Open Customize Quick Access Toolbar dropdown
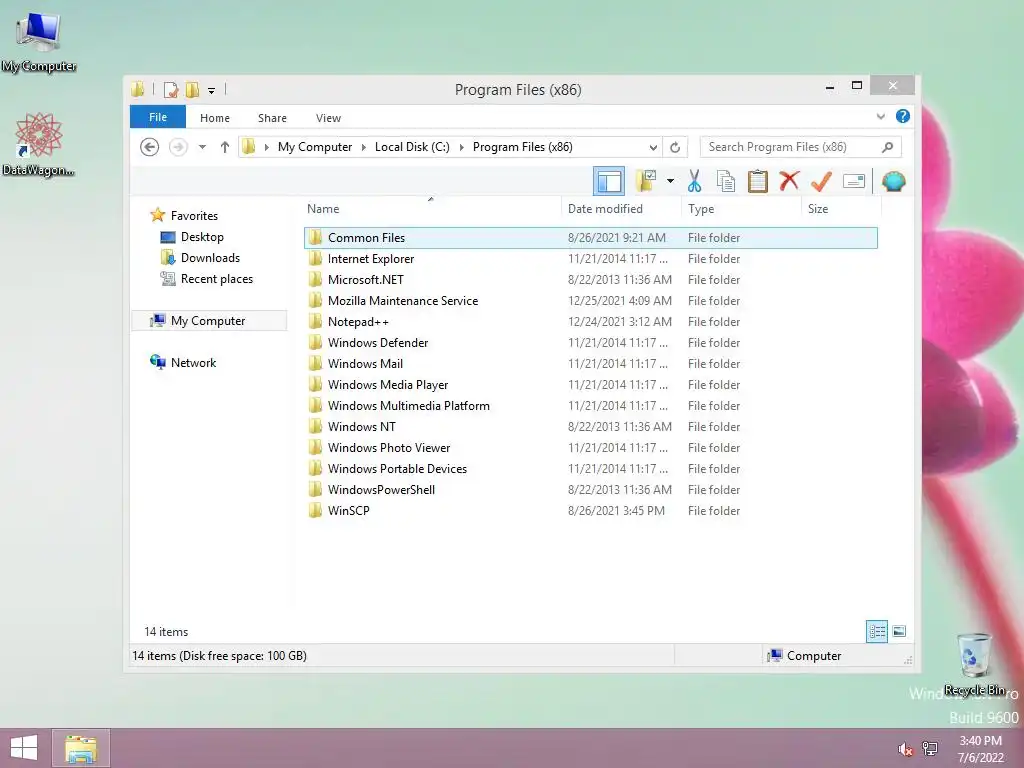The width and height of the screenshot is (1024, 768). click(212, 90)
